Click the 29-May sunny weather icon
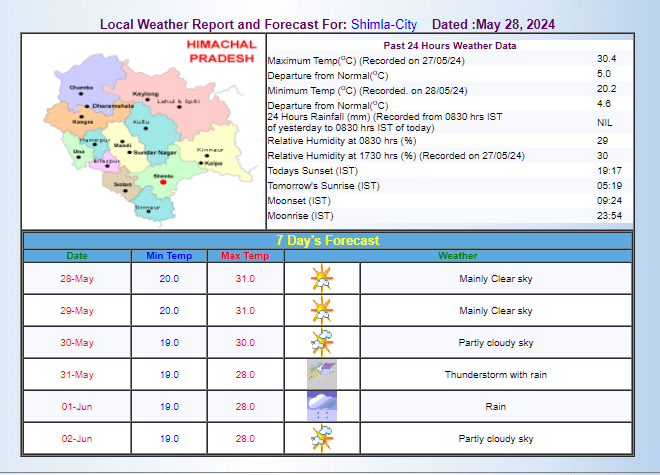Screen dimensions: 660x475 (321, 310)
